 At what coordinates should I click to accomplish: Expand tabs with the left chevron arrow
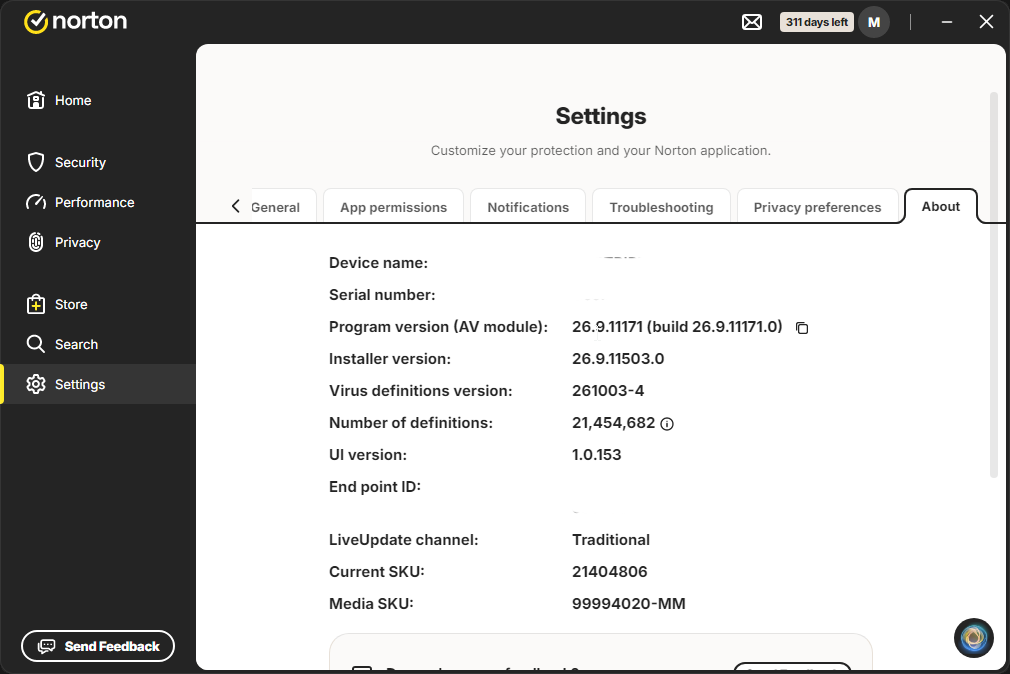[x=236, y=206]
